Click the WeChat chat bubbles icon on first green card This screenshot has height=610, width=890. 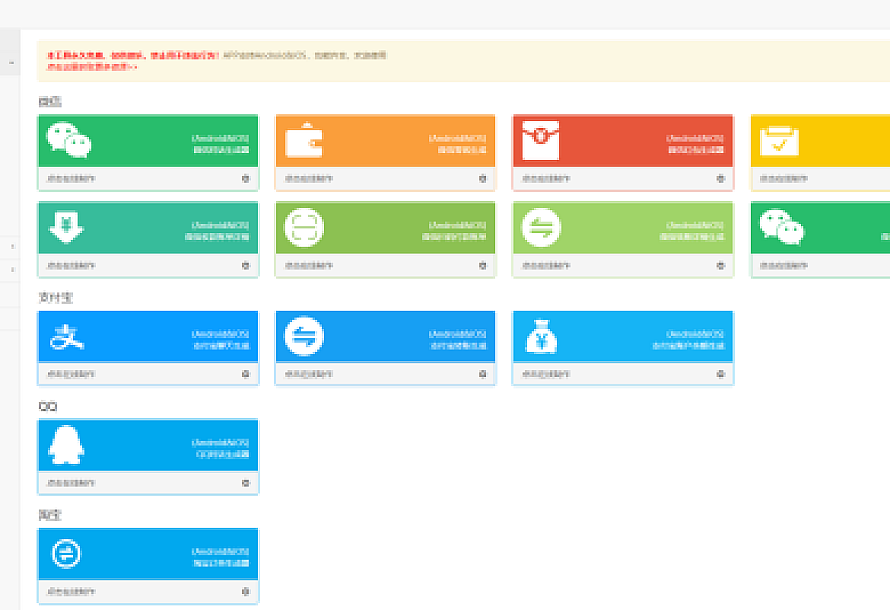pyautogui.click(x=69, y=141)
